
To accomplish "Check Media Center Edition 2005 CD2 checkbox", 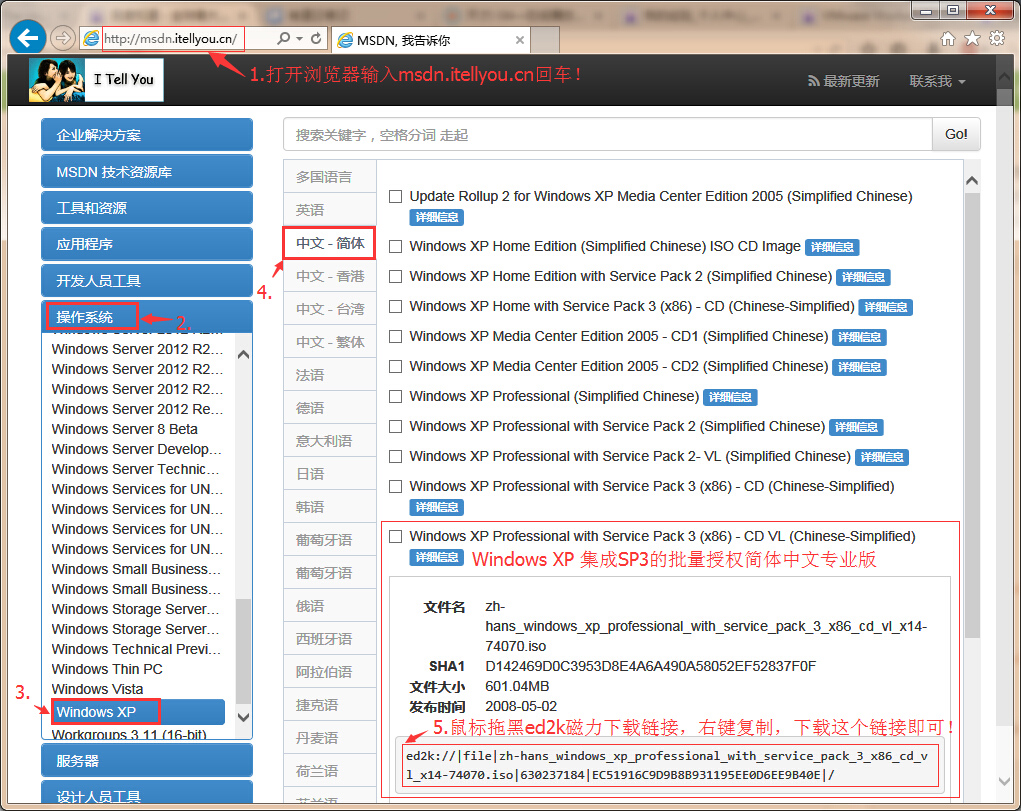I will (x=395, y=367).
